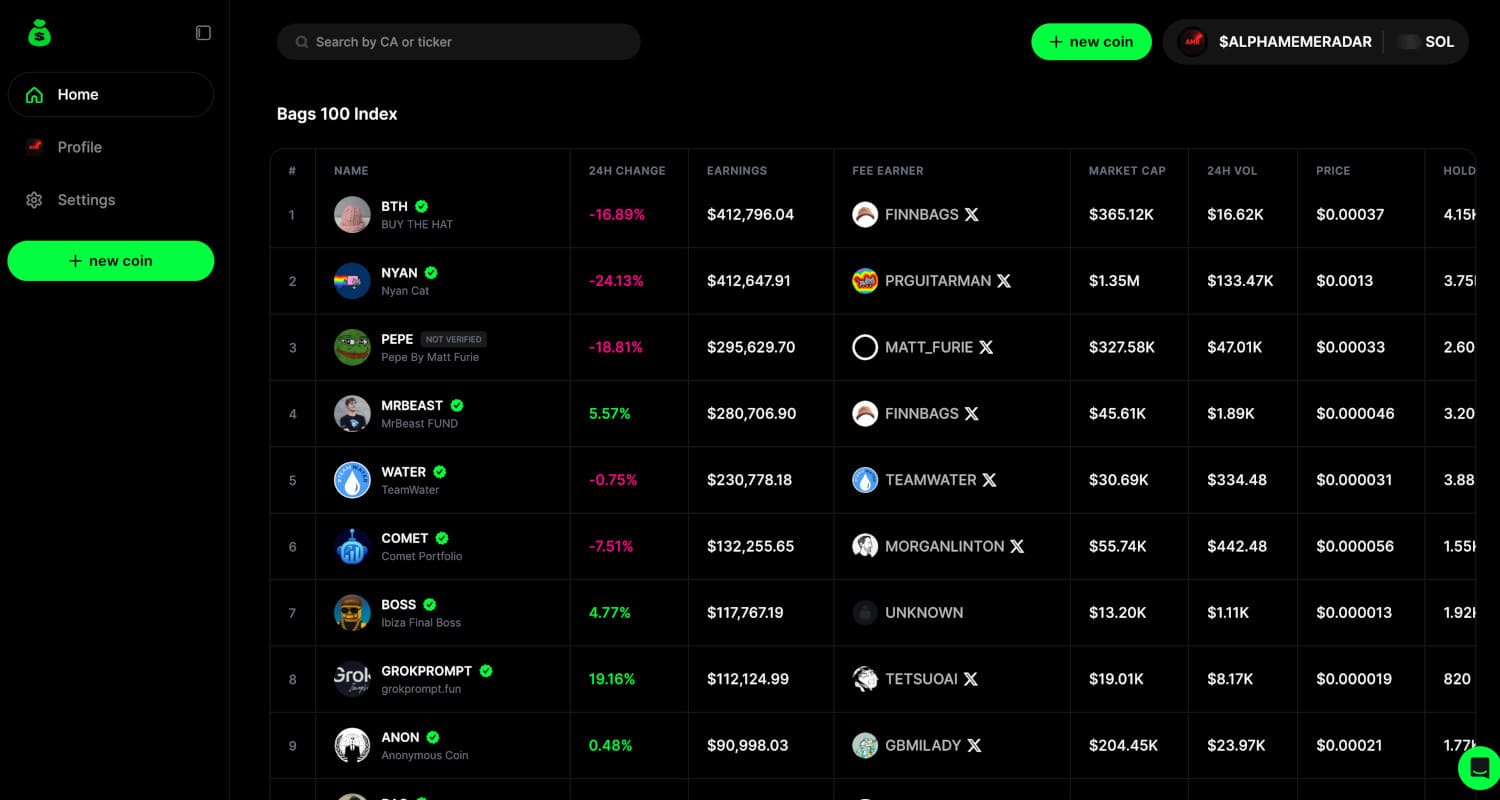The width and height of the screenshot is (1500, 800).
Task: Click PRGUITARMAN's X icon
Action: [x=1003, y=281]
